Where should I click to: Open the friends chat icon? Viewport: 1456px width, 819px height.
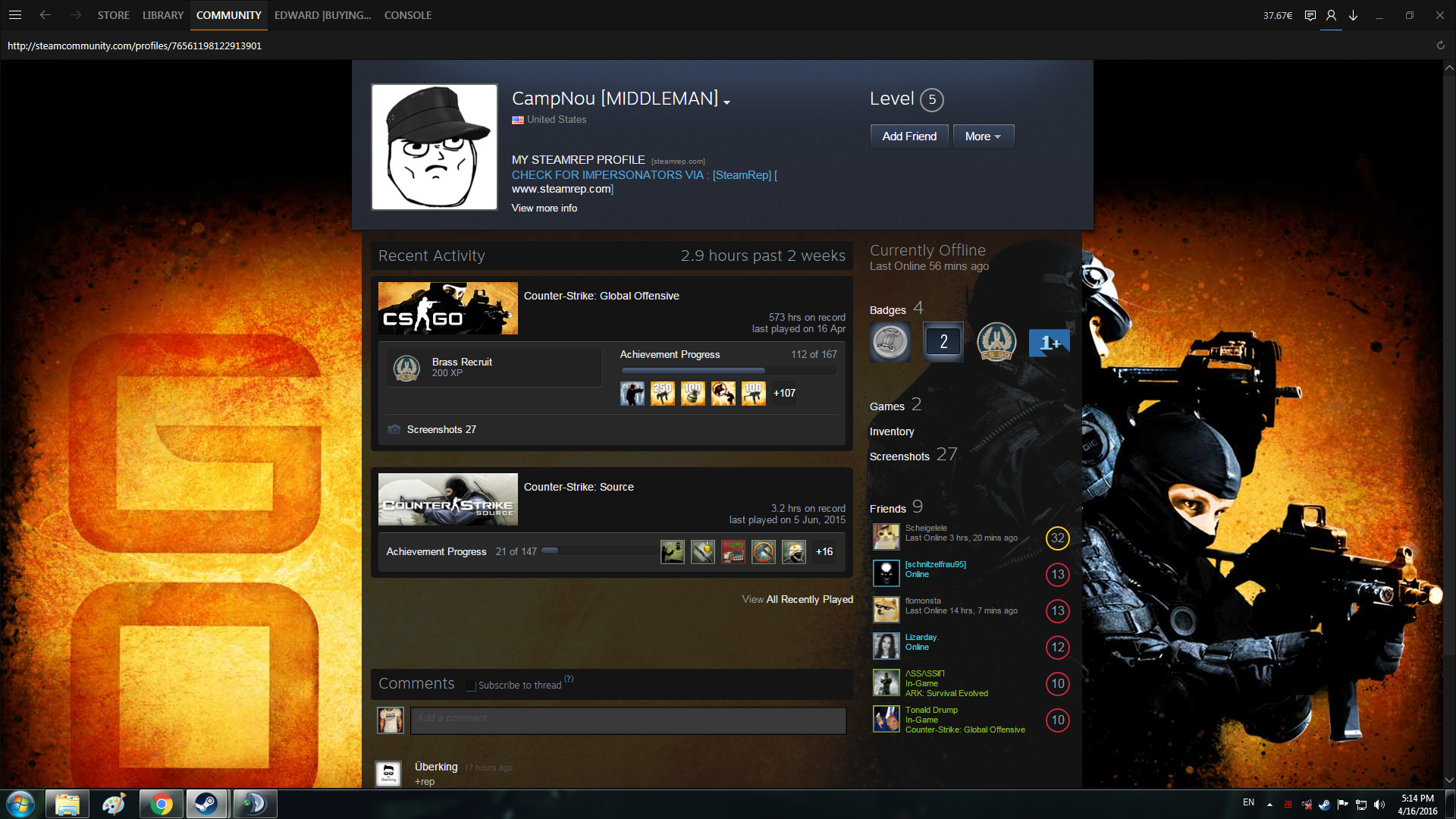click(1310, 15)
